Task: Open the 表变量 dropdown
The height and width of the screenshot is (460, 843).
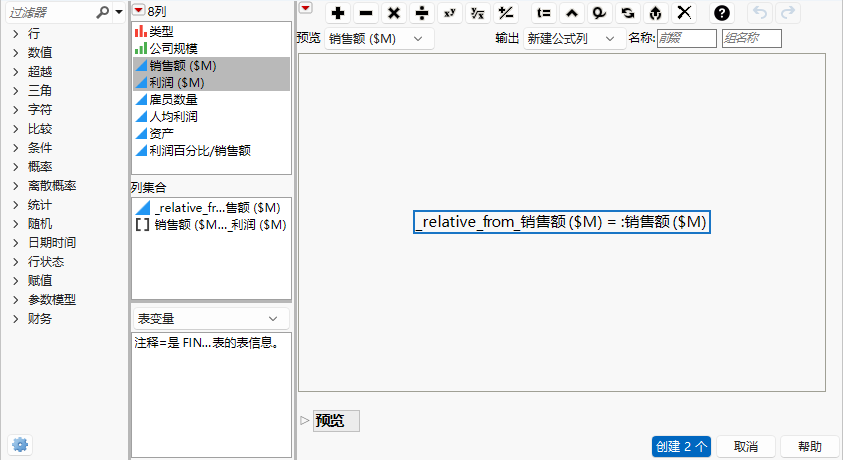Action: 211,319
